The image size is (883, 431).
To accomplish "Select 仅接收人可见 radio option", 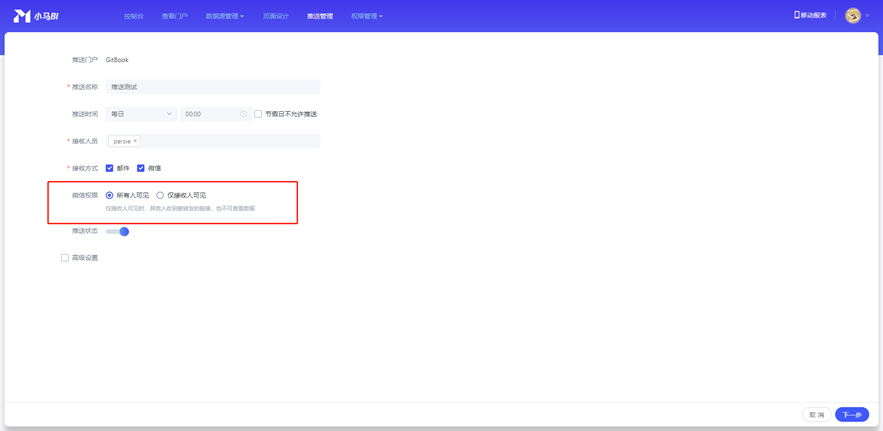I will 160,195.
